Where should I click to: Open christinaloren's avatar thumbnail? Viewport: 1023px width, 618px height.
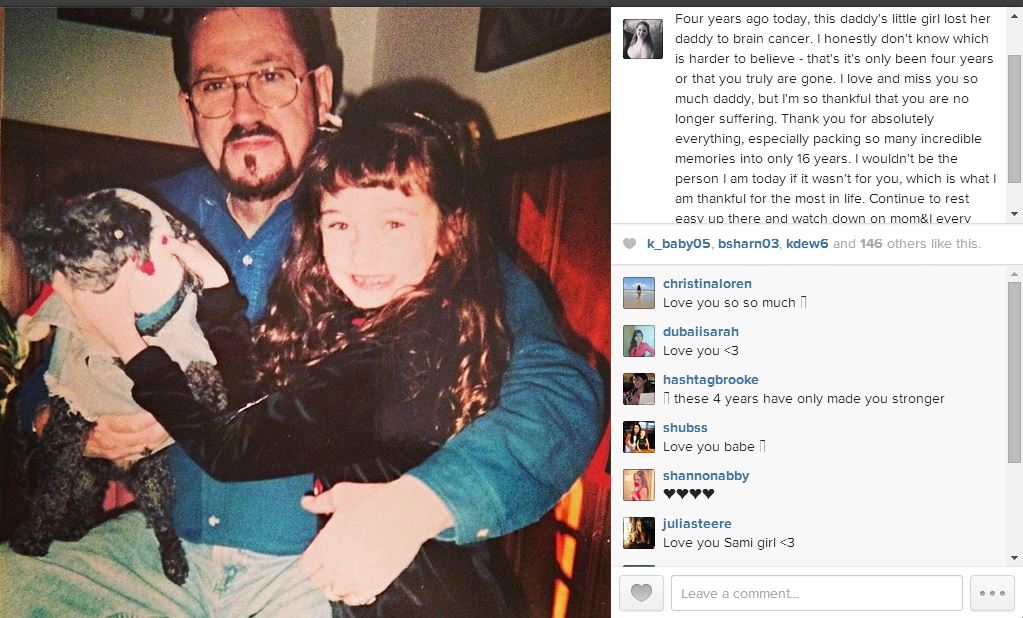[x=639, y=293]
